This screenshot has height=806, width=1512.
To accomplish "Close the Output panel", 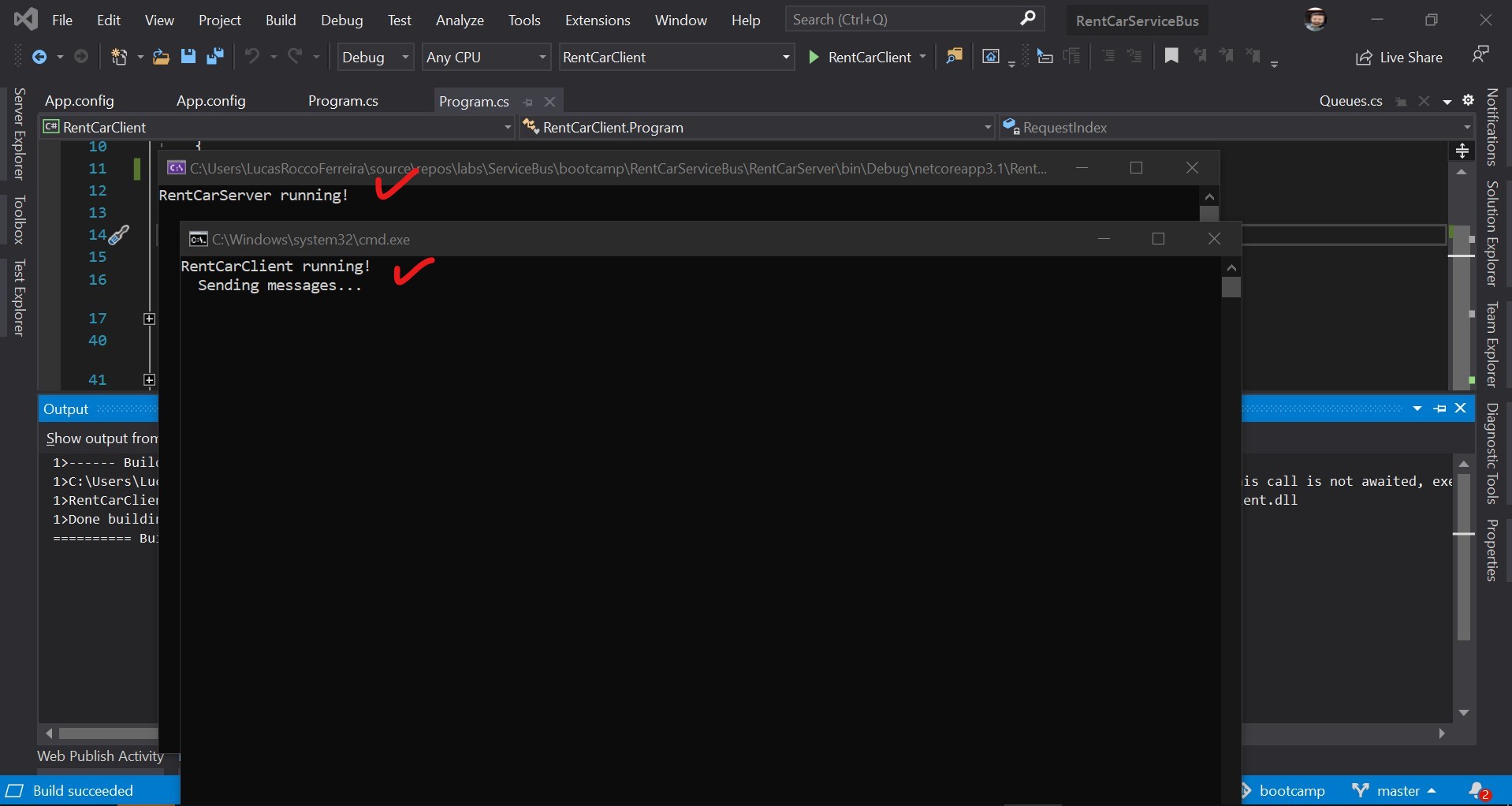I will point(1461,409).
